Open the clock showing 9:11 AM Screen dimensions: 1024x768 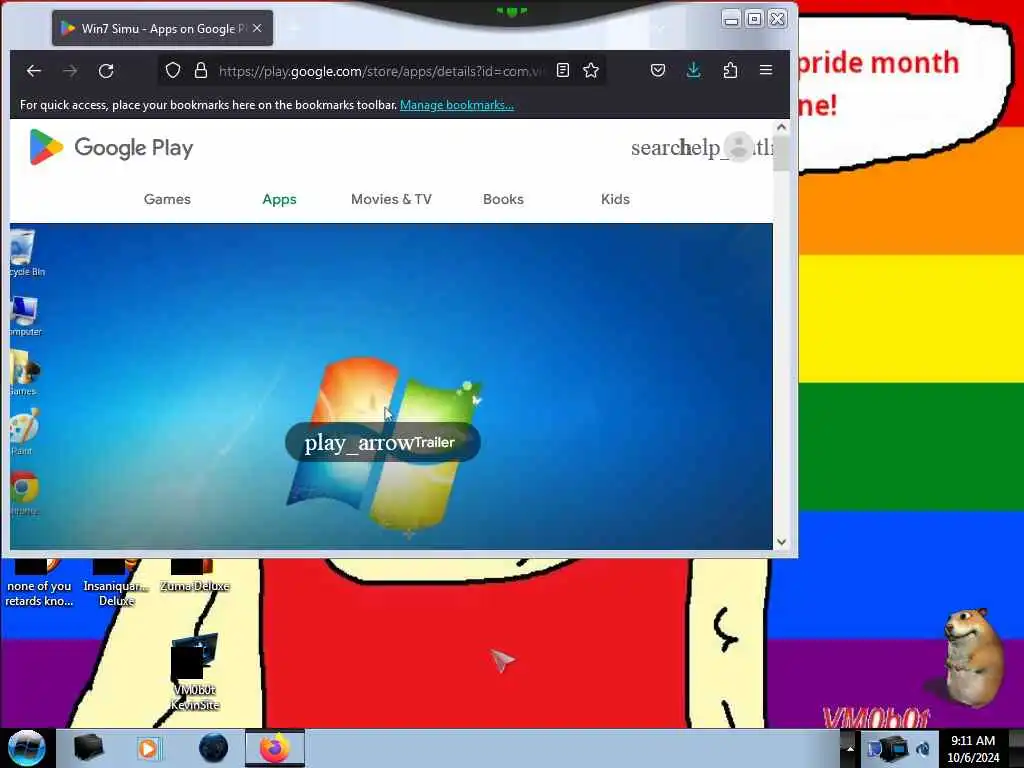coord(973,749)
